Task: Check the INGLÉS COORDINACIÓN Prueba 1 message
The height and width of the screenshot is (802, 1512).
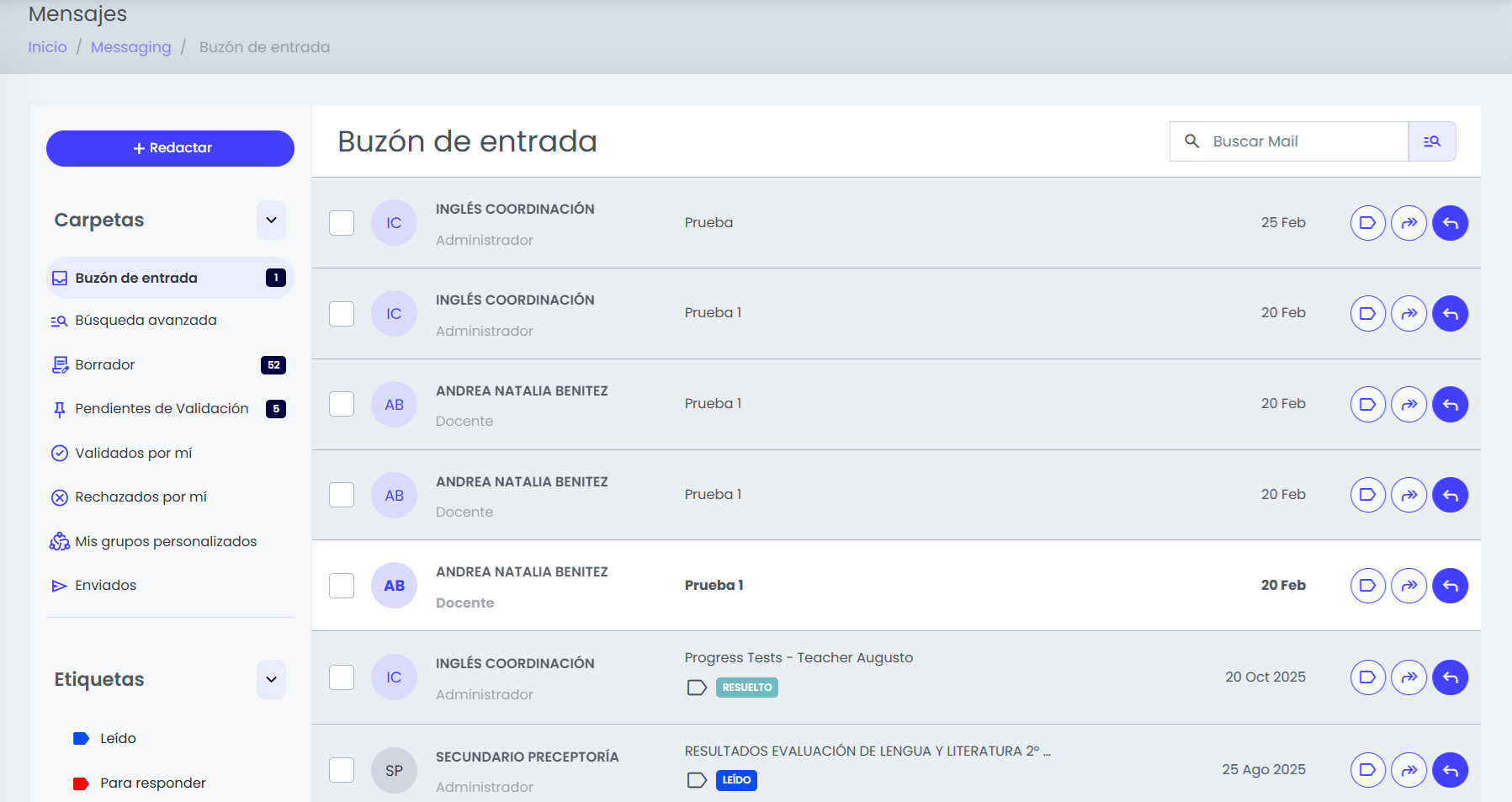Action: pos(342,314)
